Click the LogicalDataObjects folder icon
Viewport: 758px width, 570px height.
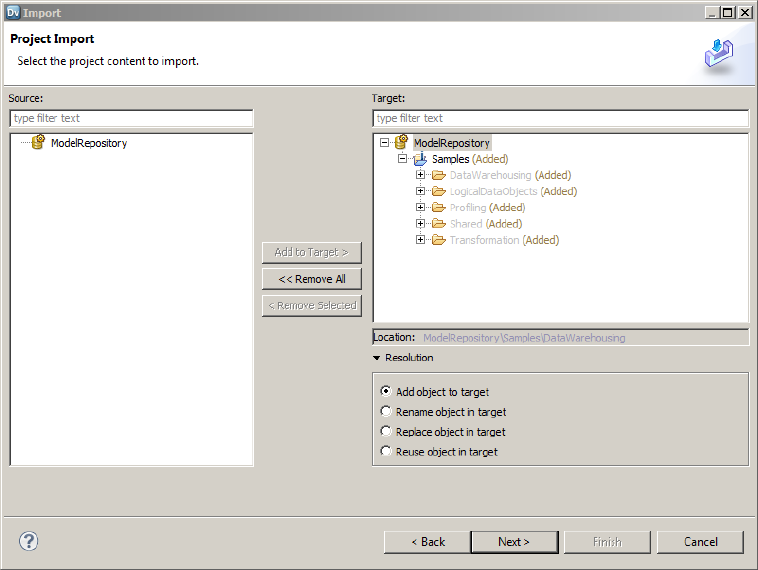(438, 191)
